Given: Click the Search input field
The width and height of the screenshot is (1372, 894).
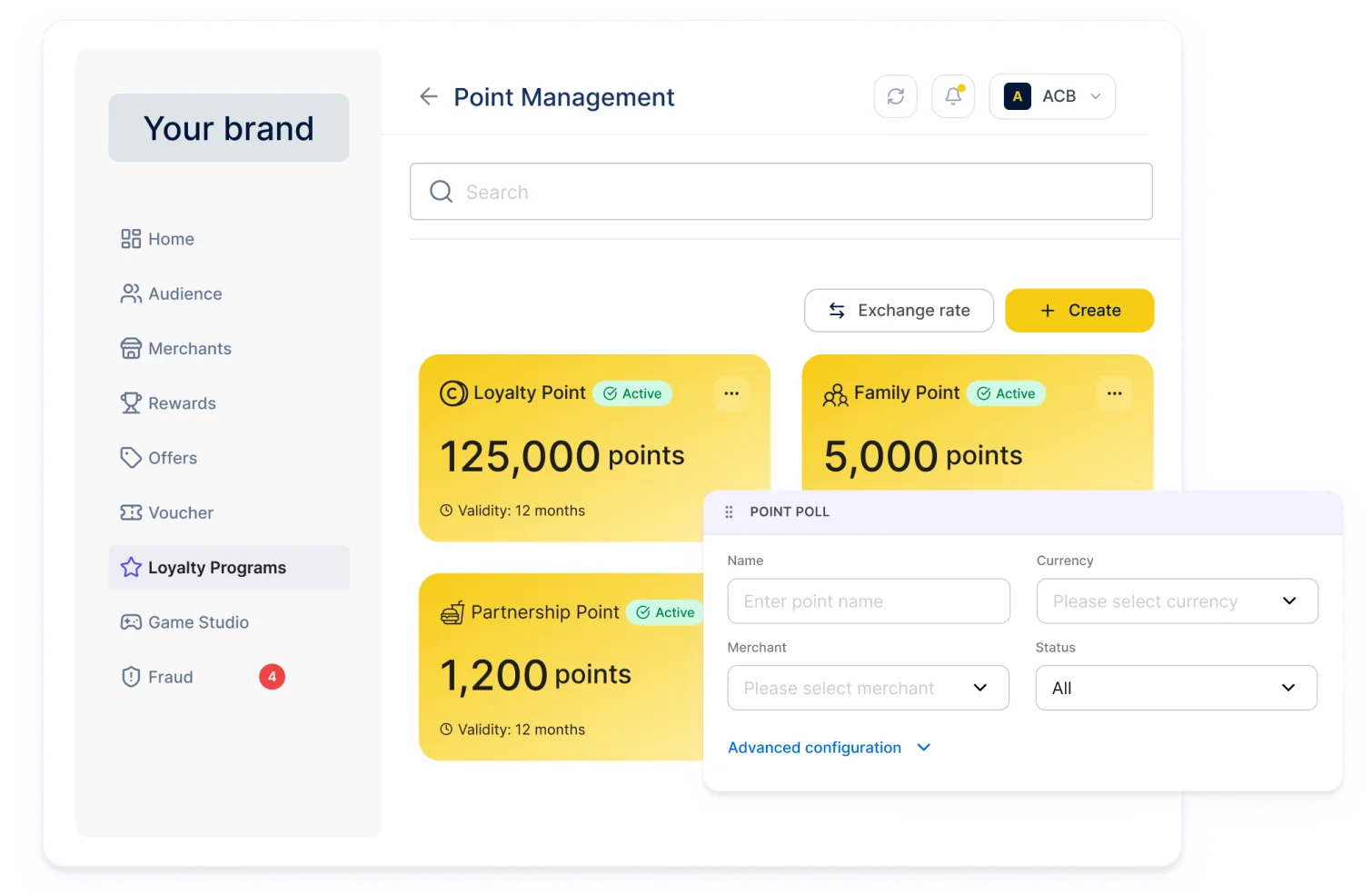Looking at the screenshot, I should point(781,192).
